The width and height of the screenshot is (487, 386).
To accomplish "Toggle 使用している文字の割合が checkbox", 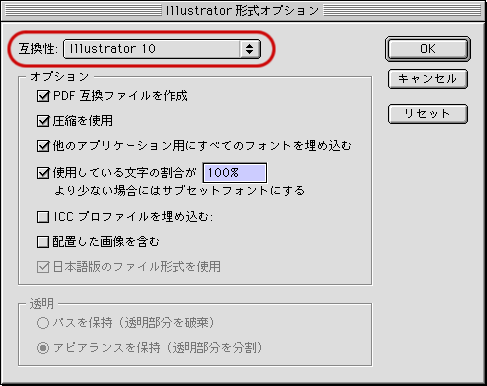I will click(43, 173).
